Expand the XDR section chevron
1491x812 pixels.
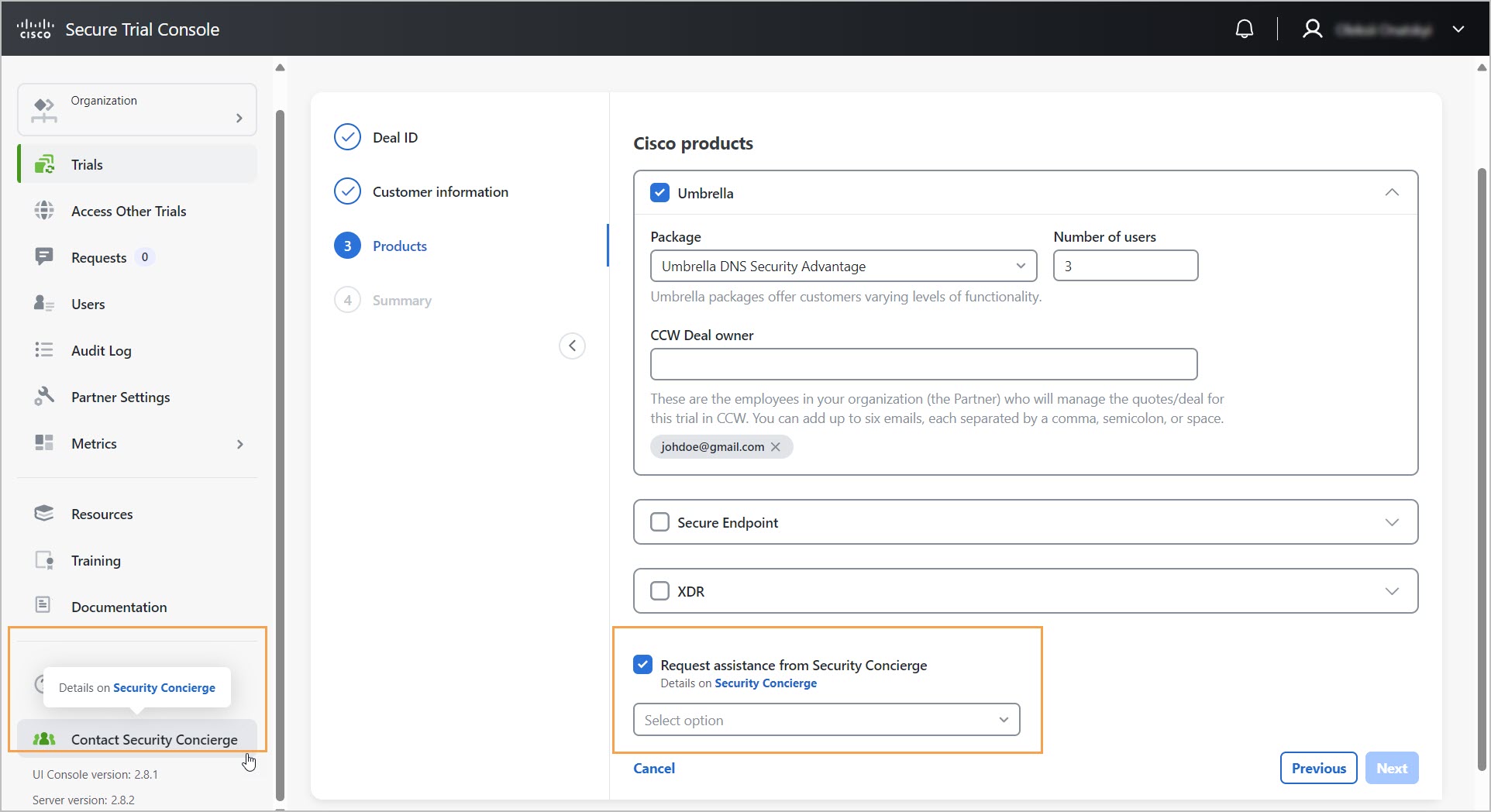pyautogui.click(x=1392, y=591)
